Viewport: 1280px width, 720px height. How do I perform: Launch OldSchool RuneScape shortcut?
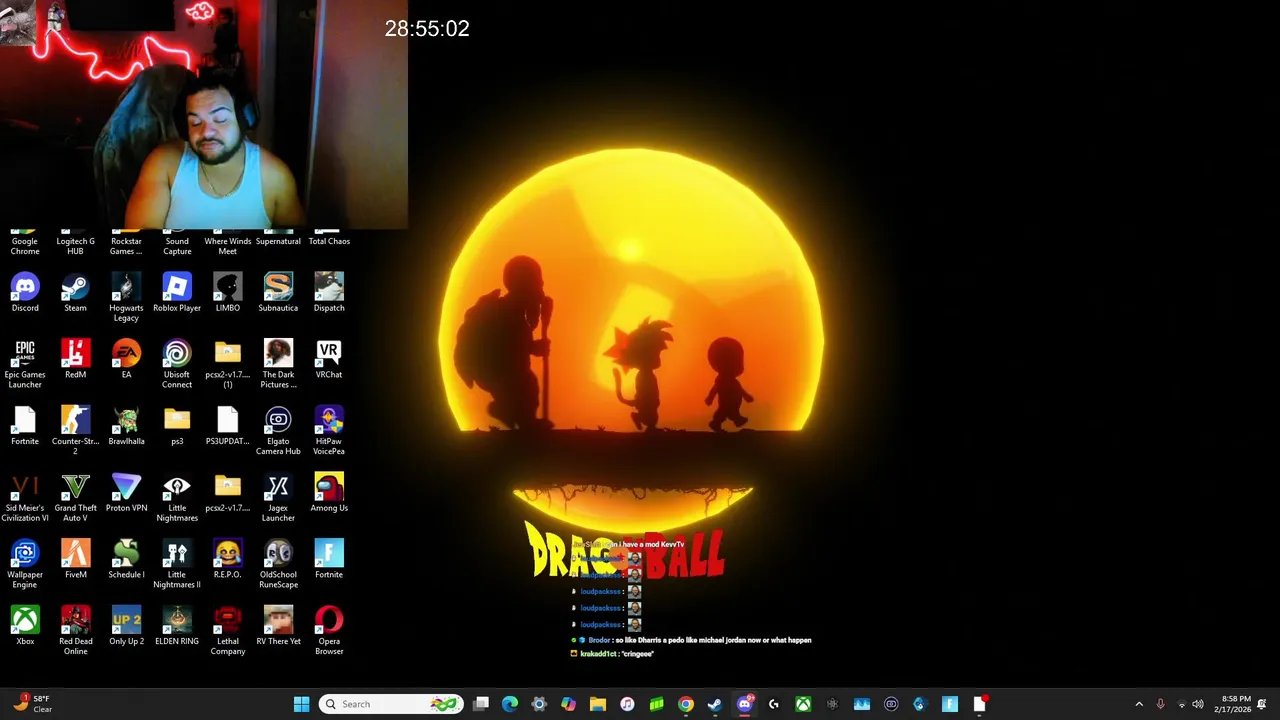(278, 564)
